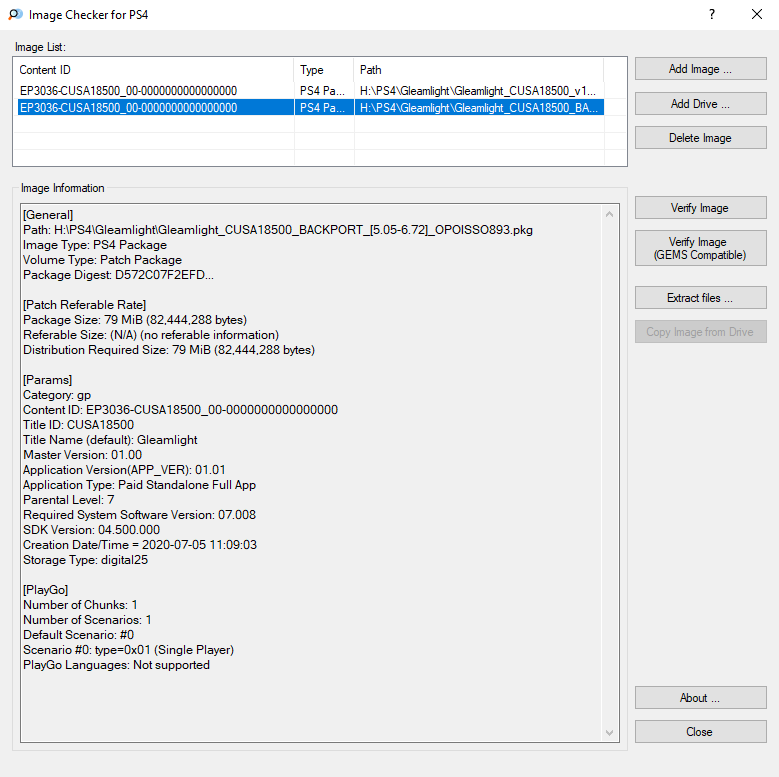Image resolution: width=779 pixels, height=777 pixels.
Task: Open the Extract files dialog
Action: pos(701,298)
